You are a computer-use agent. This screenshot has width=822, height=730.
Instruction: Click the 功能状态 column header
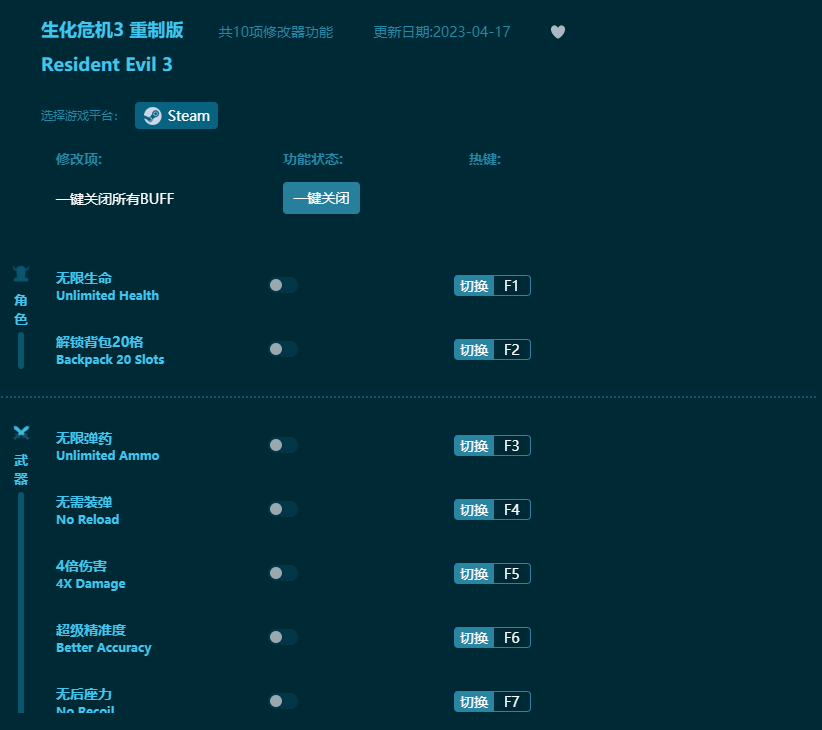click(x=313, y=159)
